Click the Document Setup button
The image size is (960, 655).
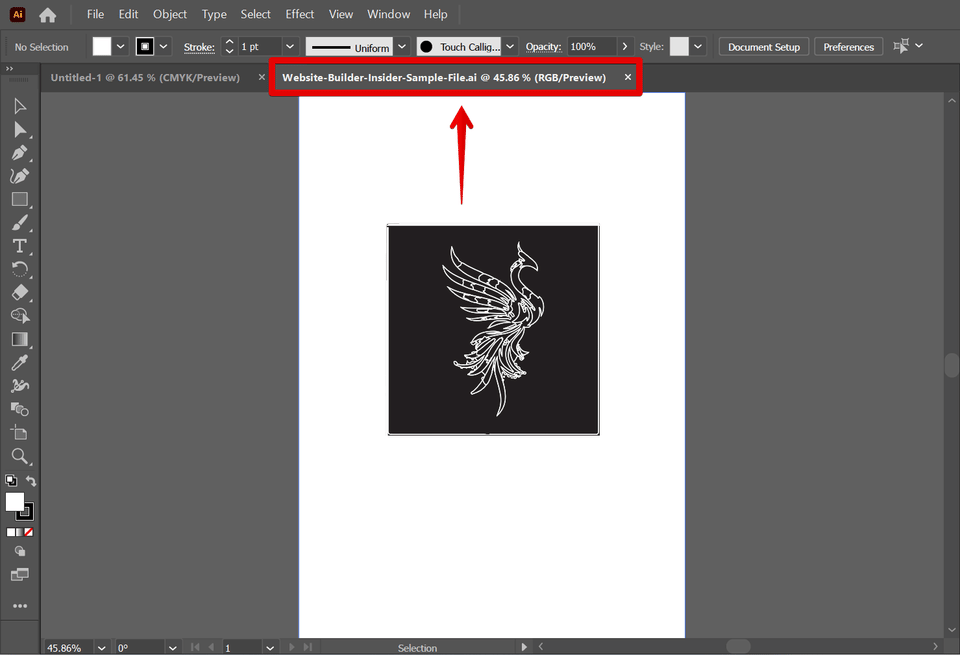(763, 46)
